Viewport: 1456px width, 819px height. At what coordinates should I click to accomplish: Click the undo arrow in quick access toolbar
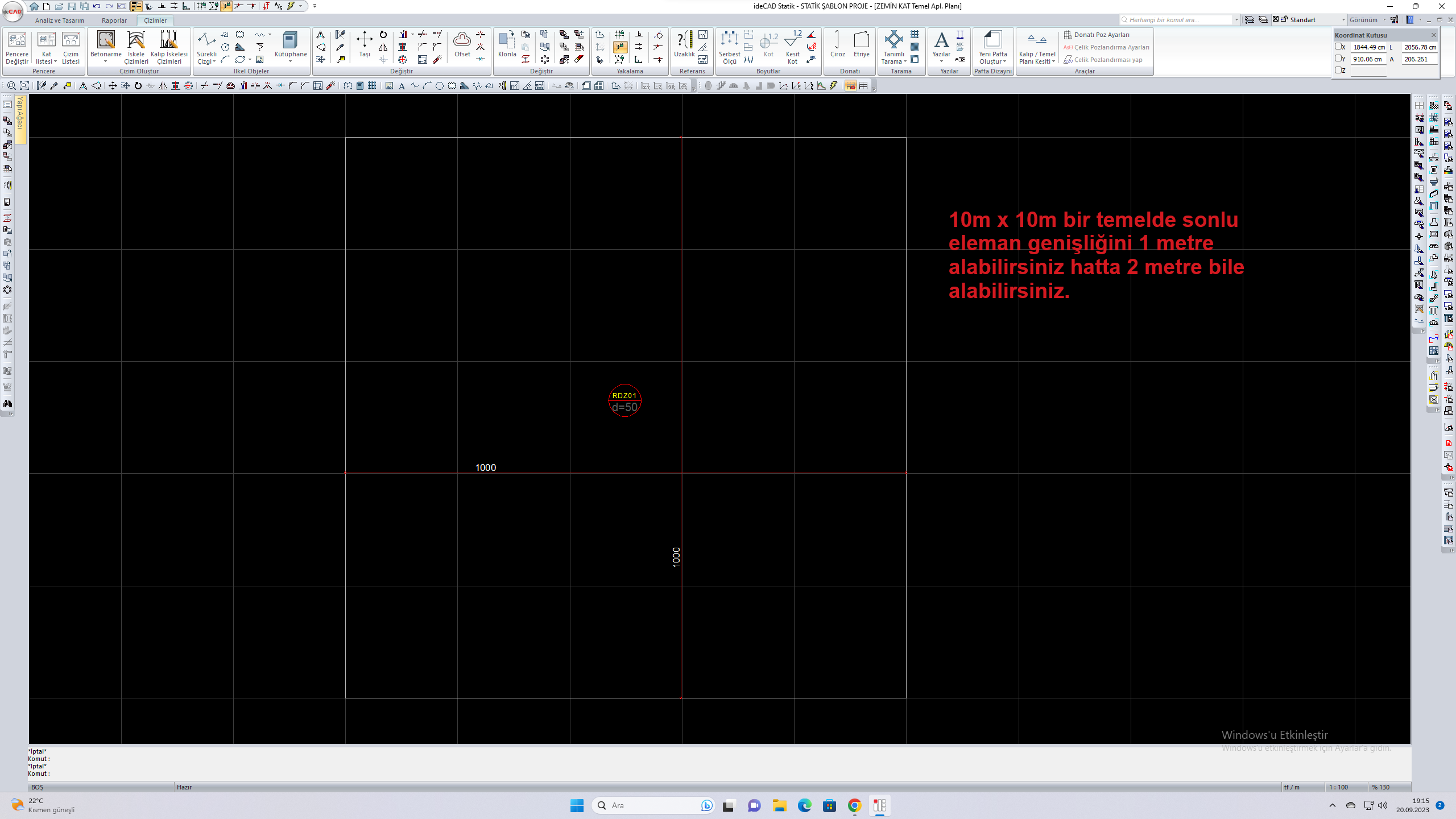coord(97,6)
